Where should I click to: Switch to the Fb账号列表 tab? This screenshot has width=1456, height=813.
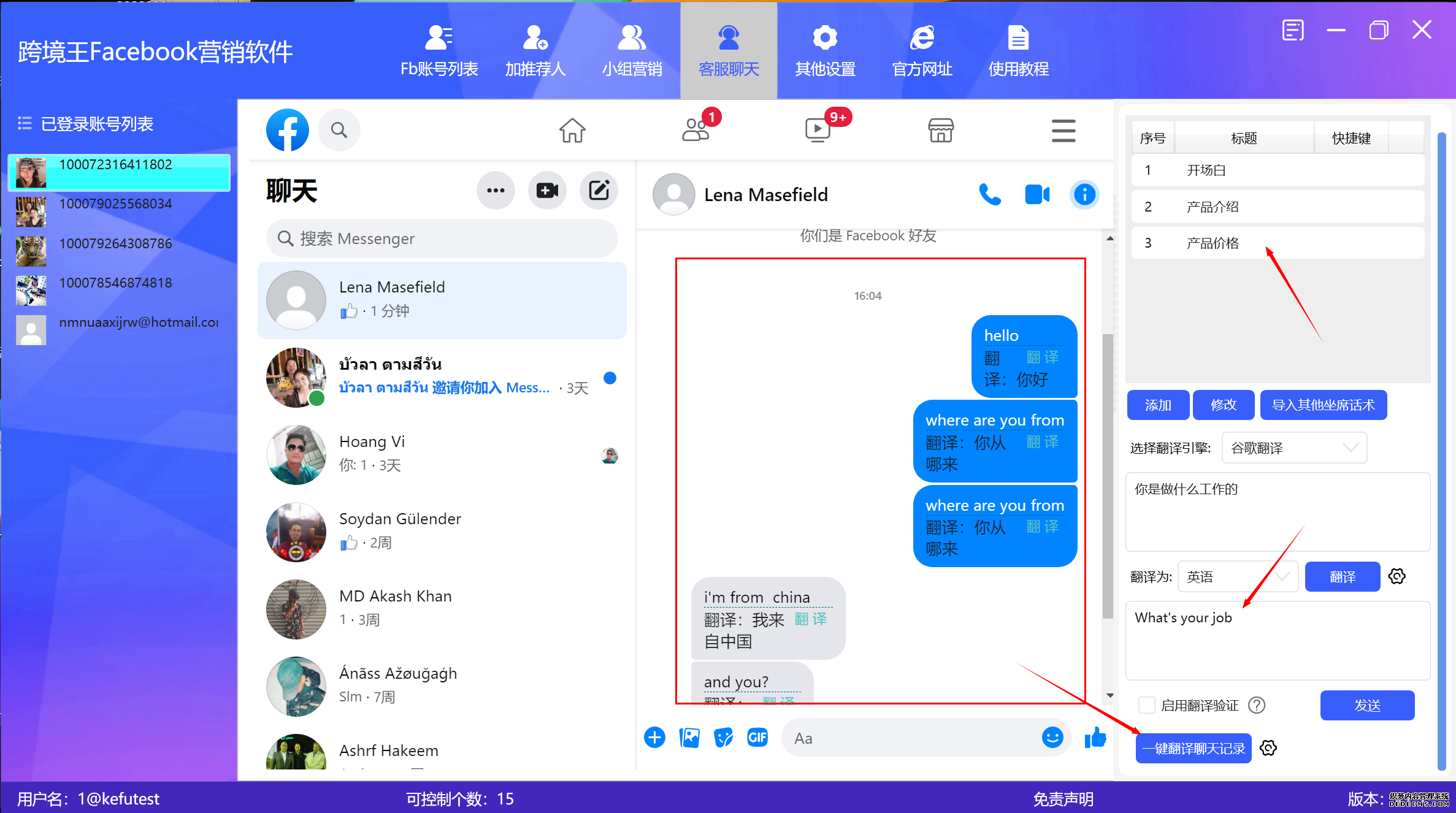[439, 50]
